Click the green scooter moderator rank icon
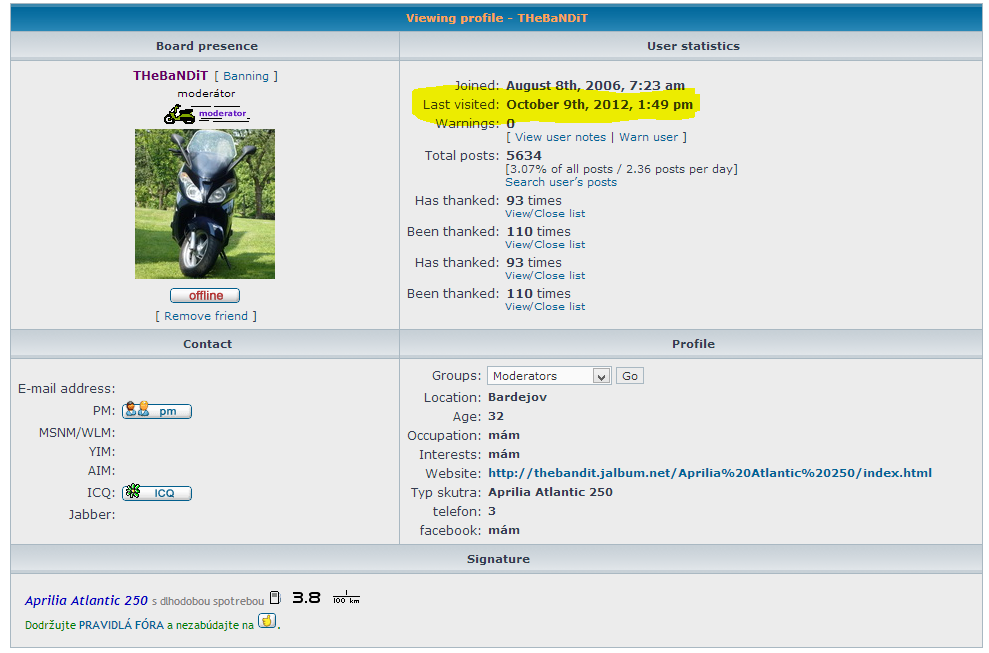Viewport: 989px width, 653px height. (x=180, y=115)
